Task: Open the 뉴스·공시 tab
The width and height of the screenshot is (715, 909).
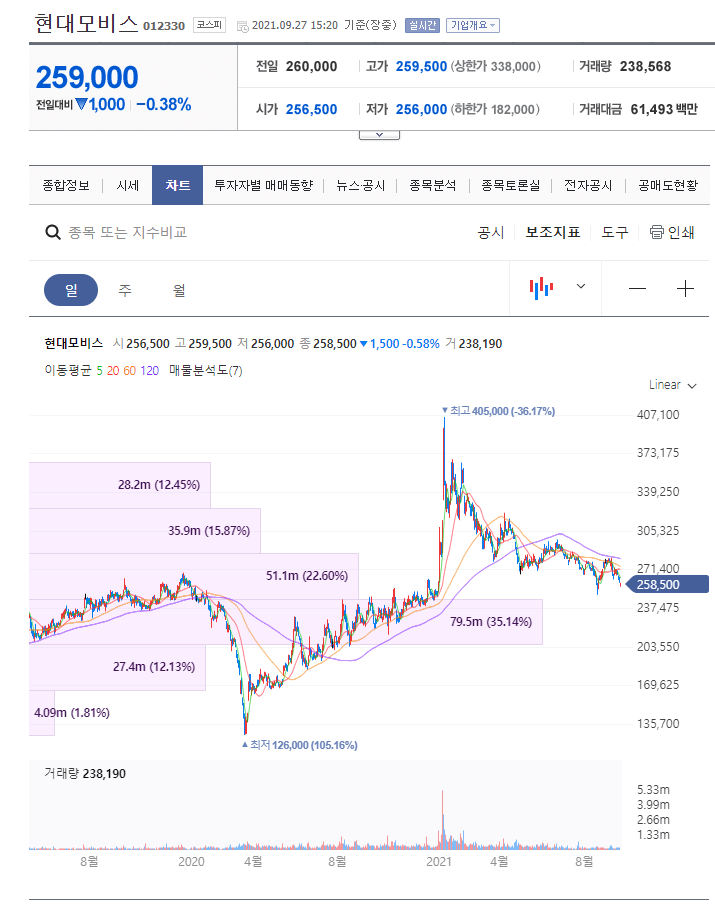Action: point(361,186)
